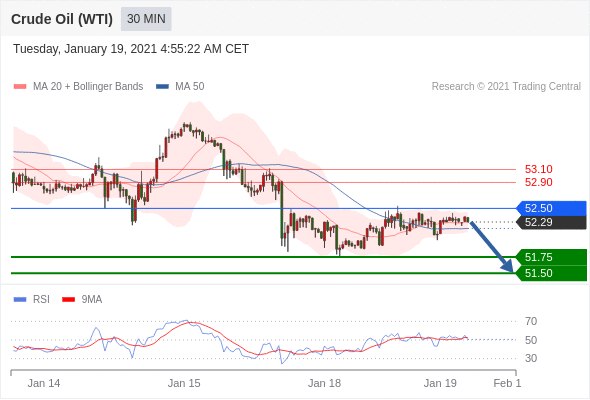Image resolution: width=590 pixels, height=400 pixels.
Task: Click the MA 50 legend blue swatch
Action: tap(162, 87)
